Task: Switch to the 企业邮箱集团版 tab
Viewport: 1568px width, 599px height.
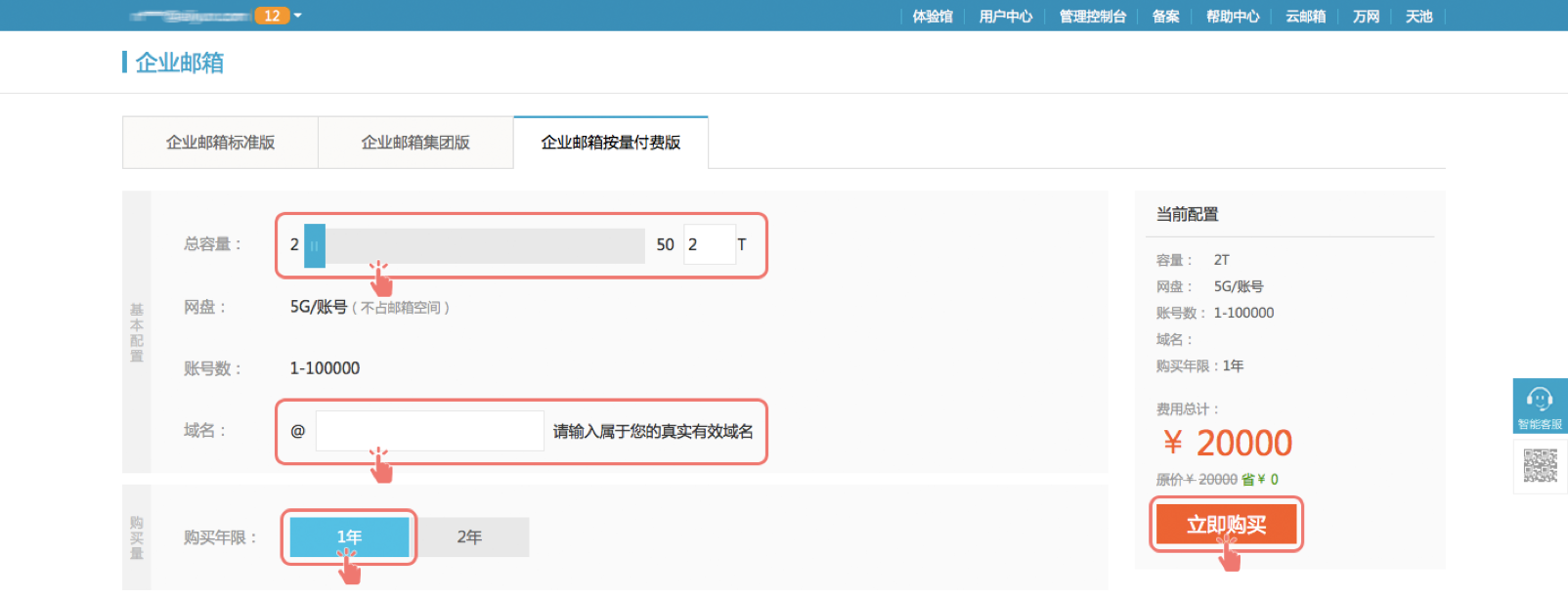Action: tap(415, 143)
